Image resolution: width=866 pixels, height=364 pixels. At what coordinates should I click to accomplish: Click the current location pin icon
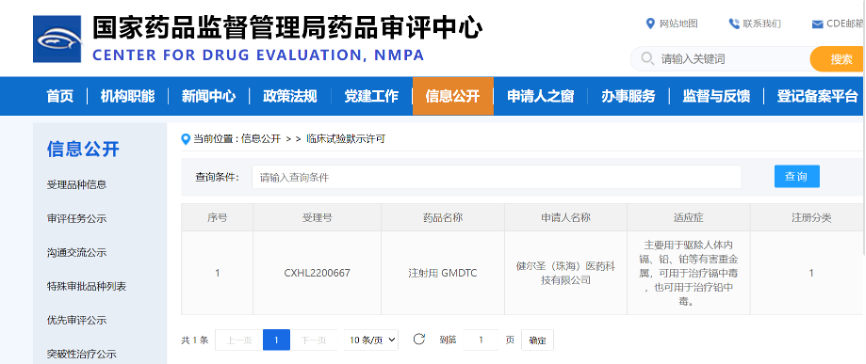tap(186, 139)
